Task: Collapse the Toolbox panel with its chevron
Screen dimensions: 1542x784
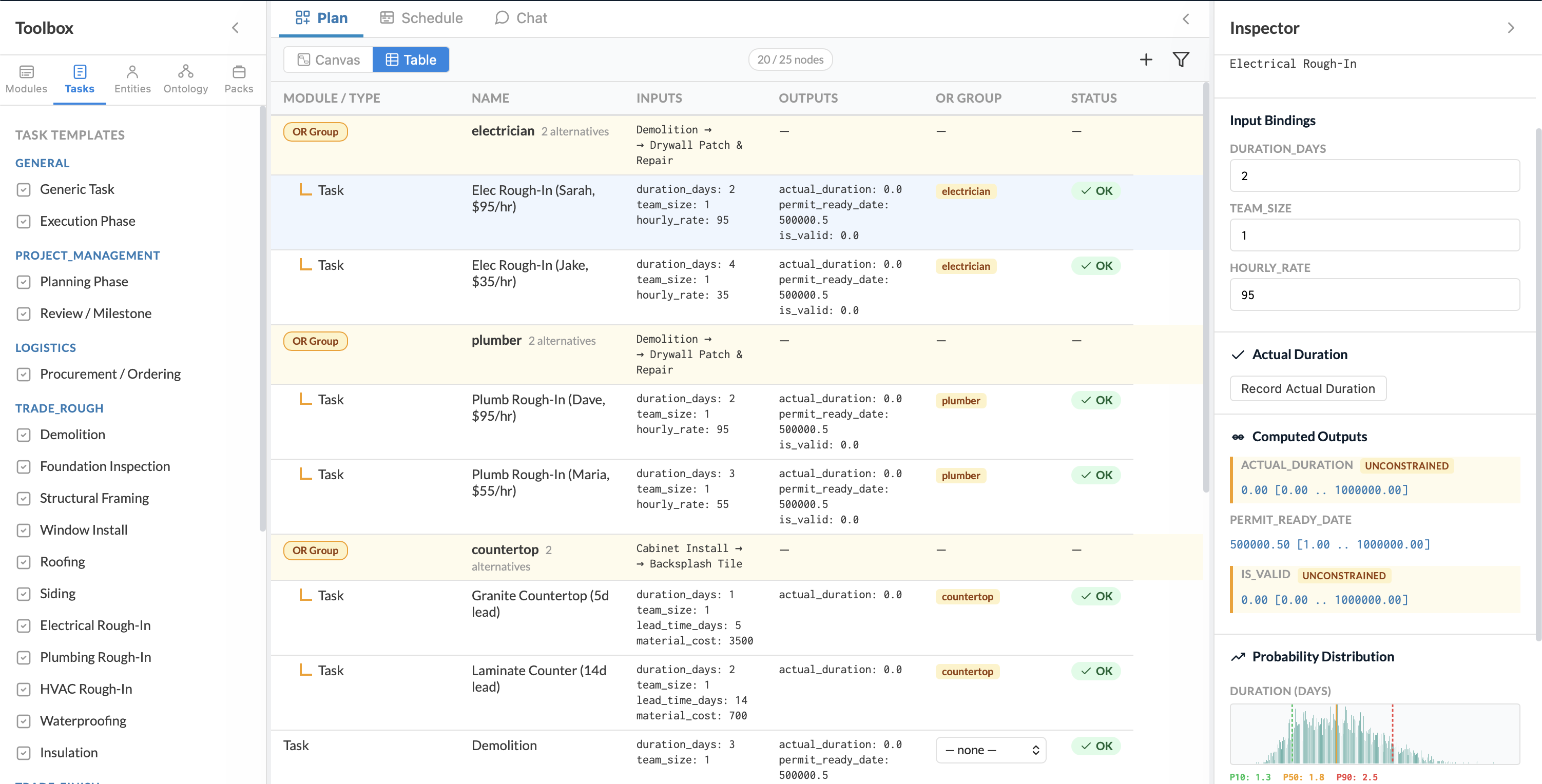Action: 235,28
